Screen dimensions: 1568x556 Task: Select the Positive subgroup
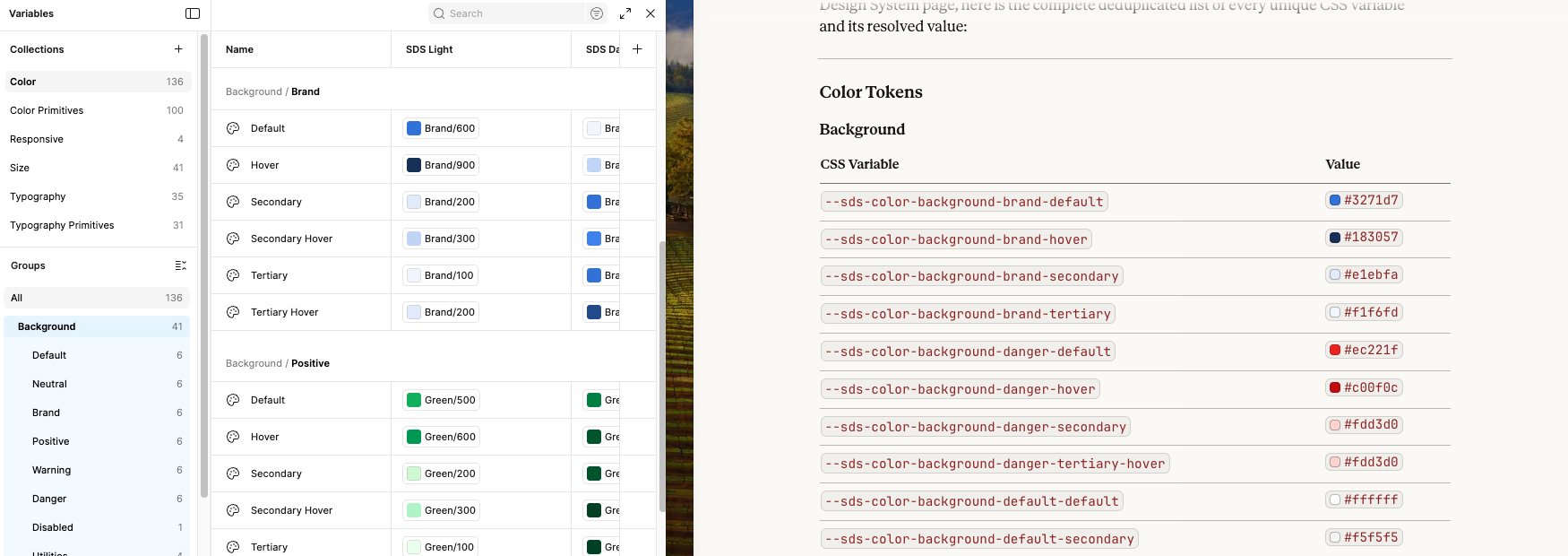[x=97, y=441]
